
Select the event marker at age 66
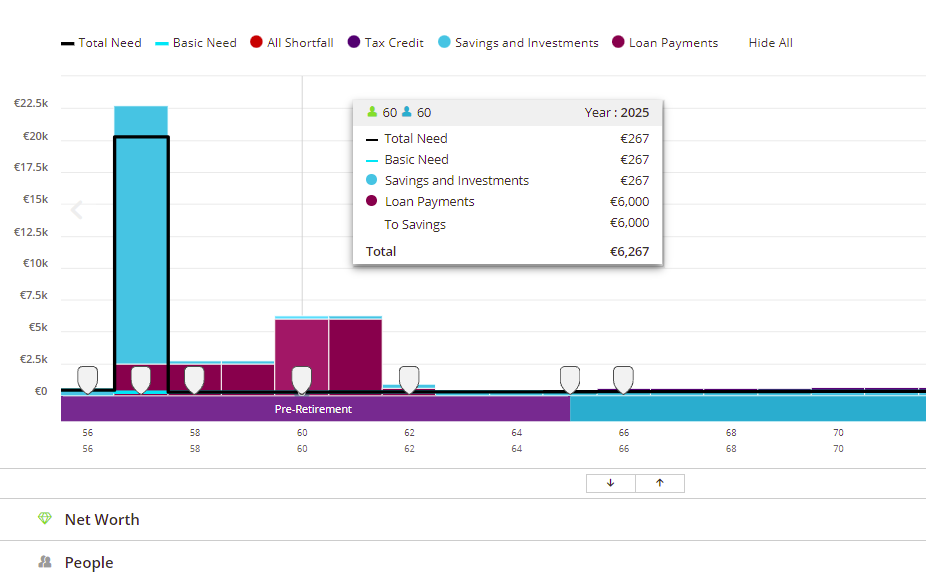[624, 380]
